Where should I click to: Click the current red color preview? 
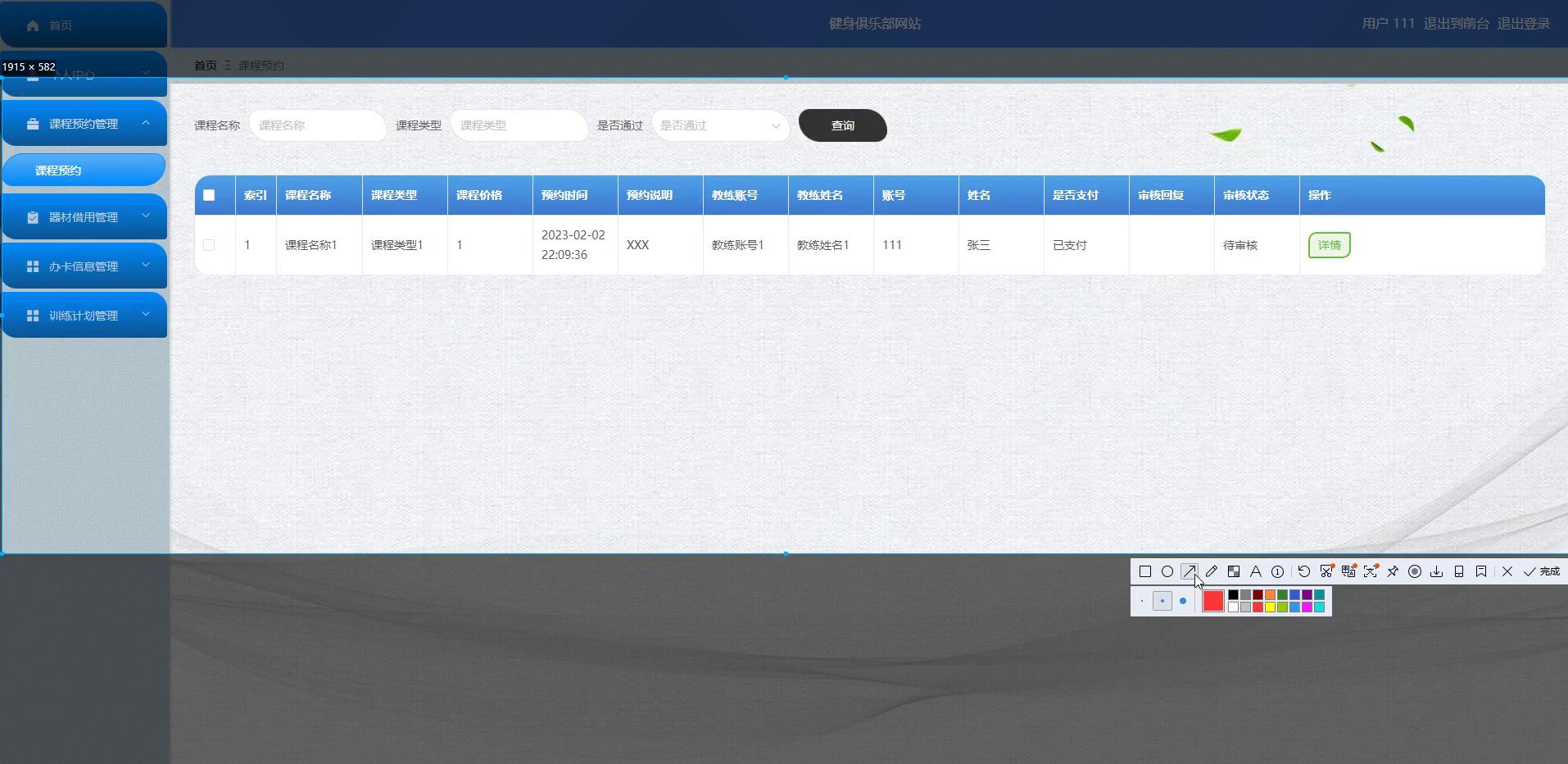tap(1213, 601)
